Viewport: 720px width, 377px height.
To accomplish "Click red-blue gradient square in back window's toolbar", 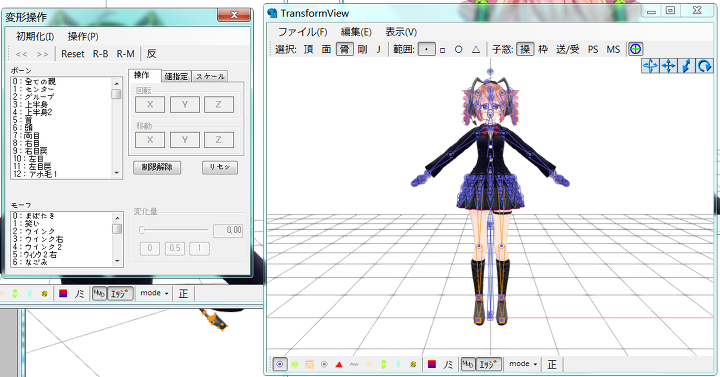I will pyautogui.click(x=63, y=293).
